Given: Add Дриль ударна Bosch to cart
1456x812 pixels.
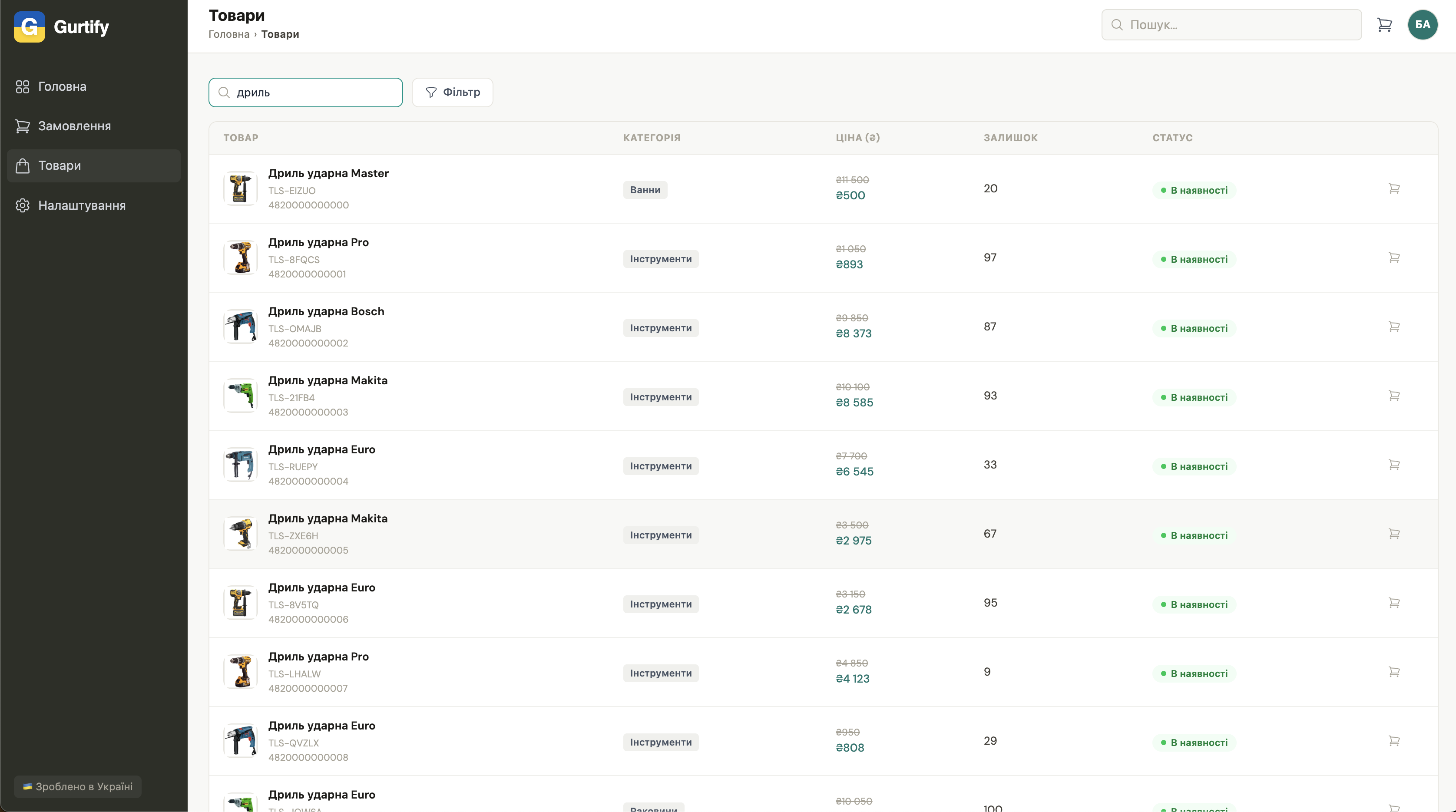Looking at the screenshot, I should coord(1394,327).
